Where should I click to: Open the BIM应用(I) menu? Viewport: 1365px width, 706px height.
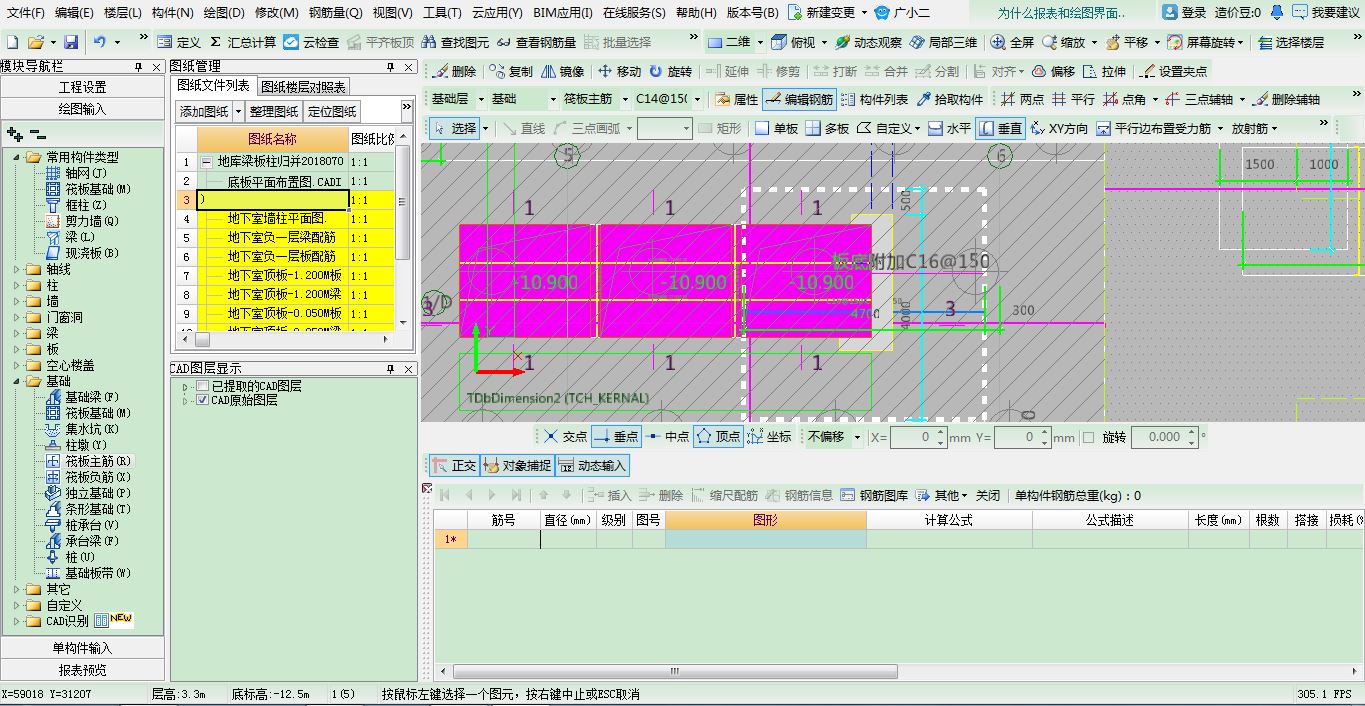[x=562, y=13]
